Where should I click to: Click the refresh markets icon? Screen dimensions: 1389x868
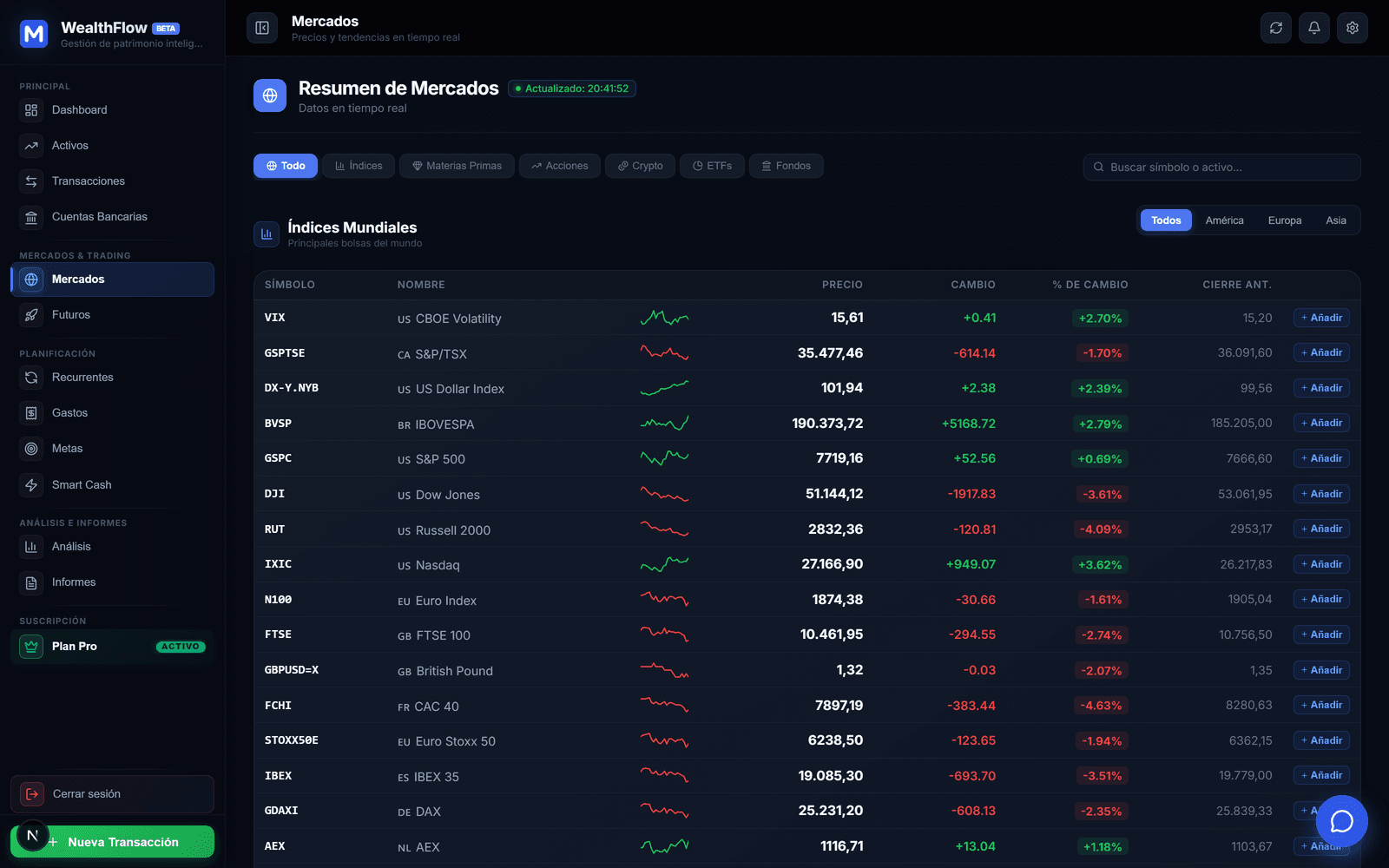click(1276, 28)
